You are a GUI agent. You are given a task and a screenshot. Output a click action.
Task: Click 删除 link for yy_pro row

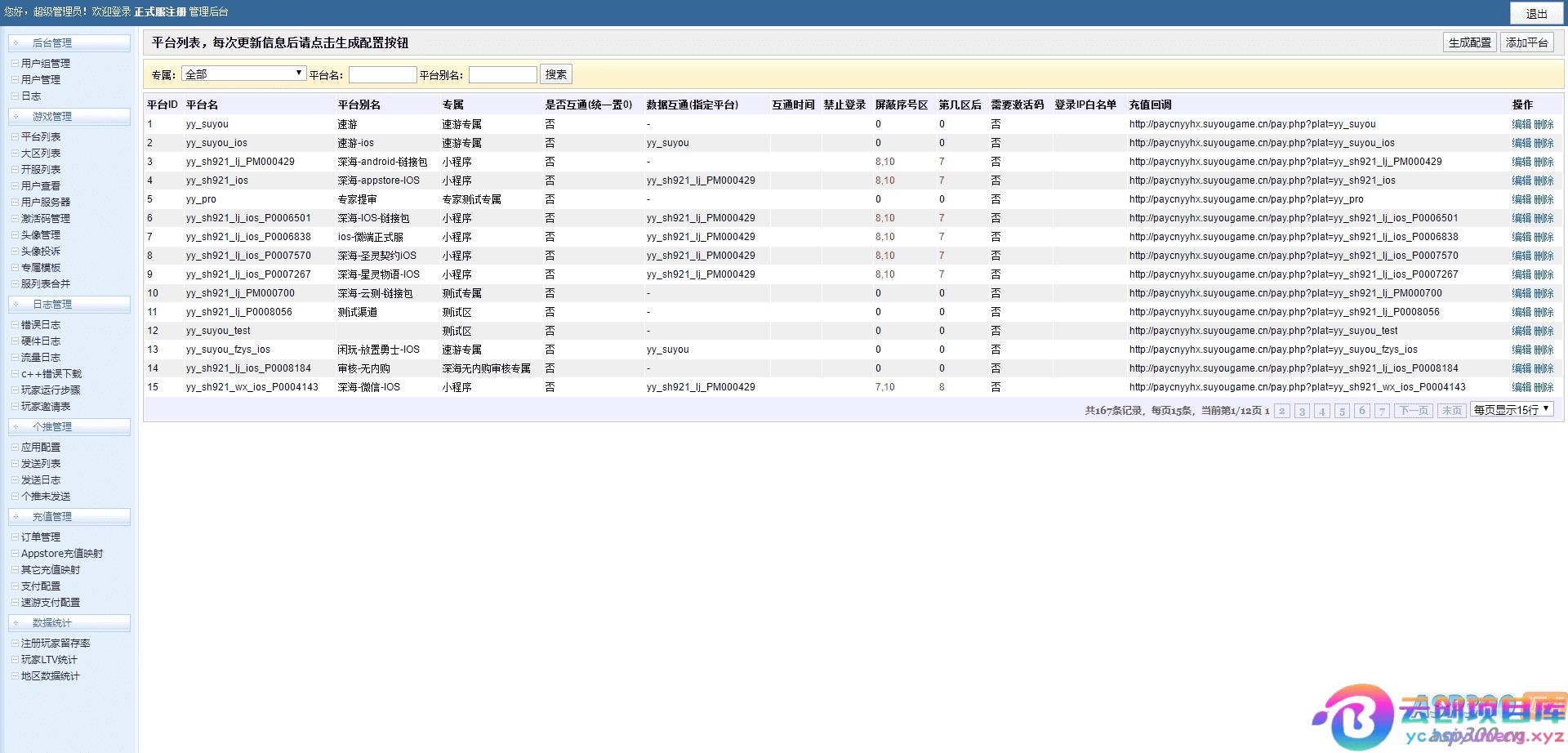click(x=1543, y=200)
